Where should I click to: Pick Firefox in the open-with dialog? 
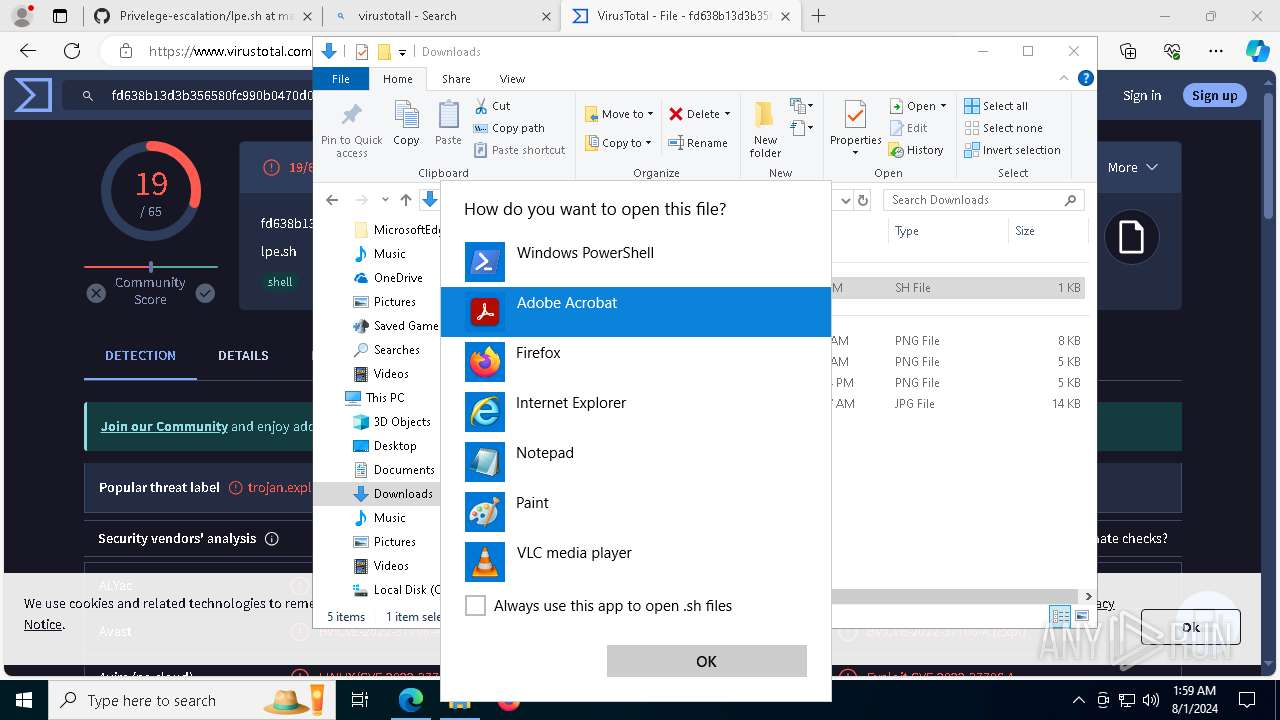[636, 362]
